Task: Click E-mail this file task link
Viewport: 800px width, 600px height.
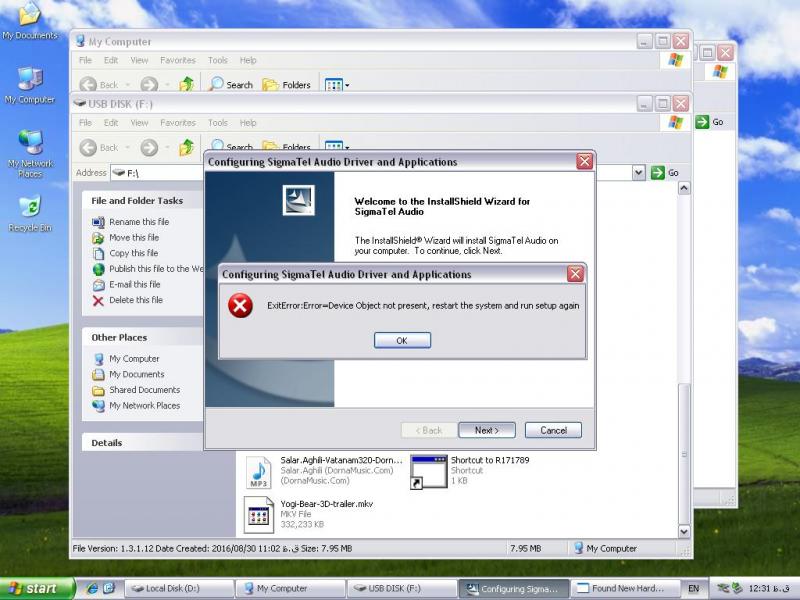Action: (134, 285)
